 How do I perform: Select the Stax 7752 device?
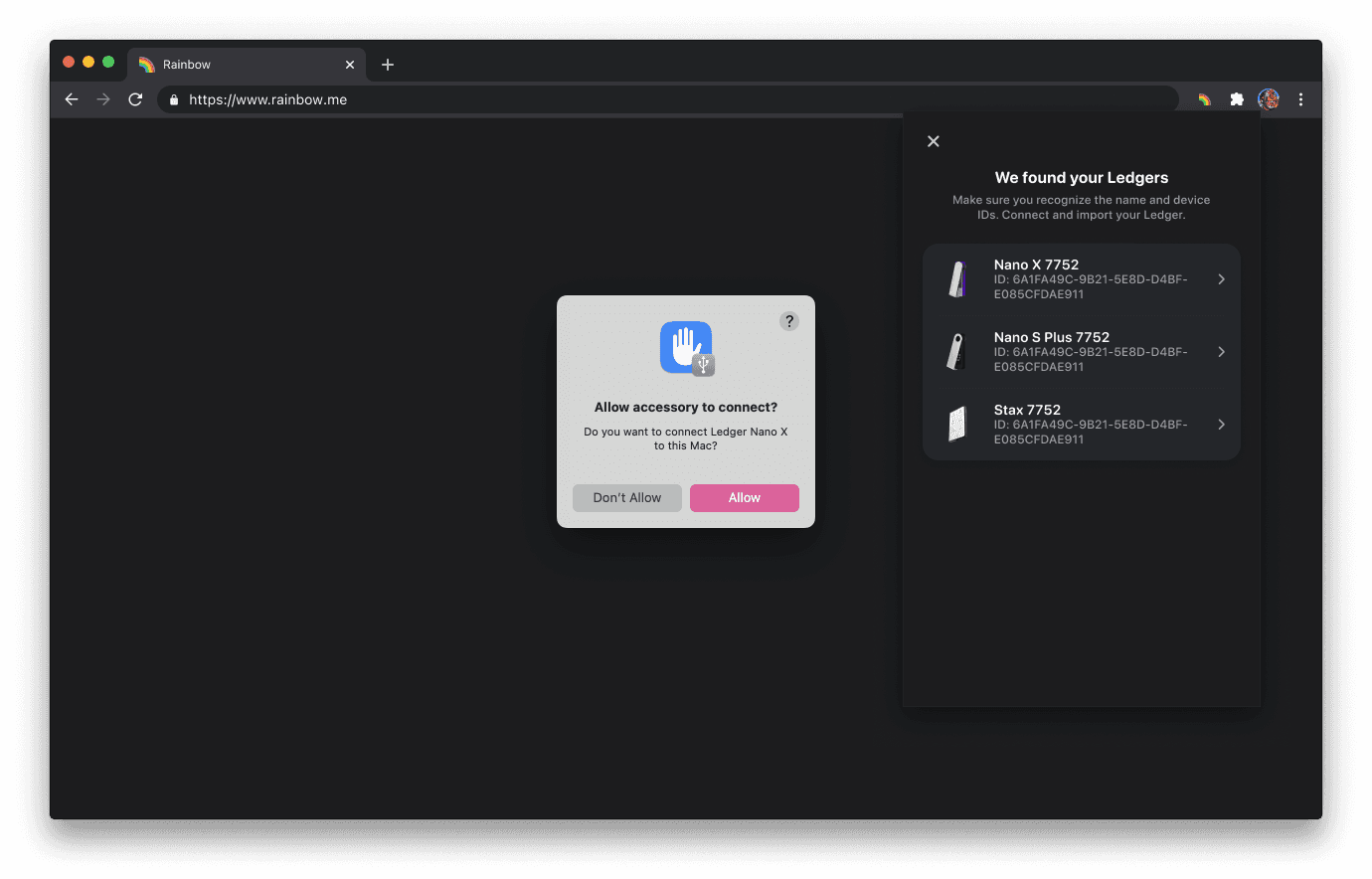click(x=1082, y=425)
